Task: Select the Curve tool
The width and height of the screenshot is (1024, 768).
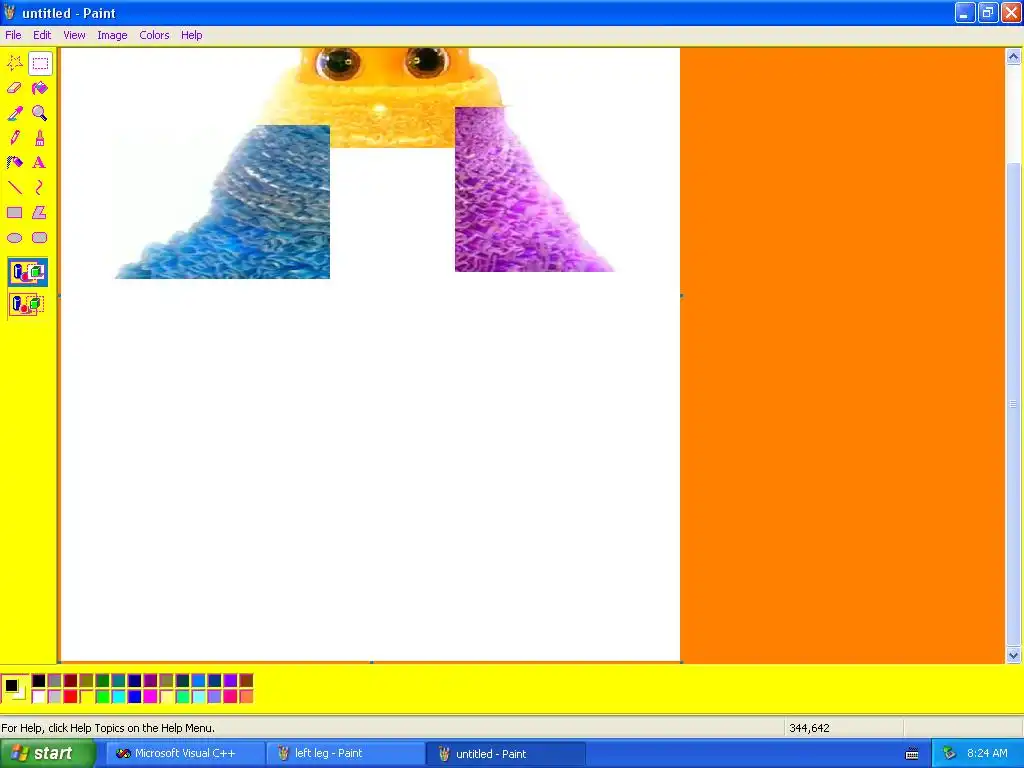Action: click(40, 188)
